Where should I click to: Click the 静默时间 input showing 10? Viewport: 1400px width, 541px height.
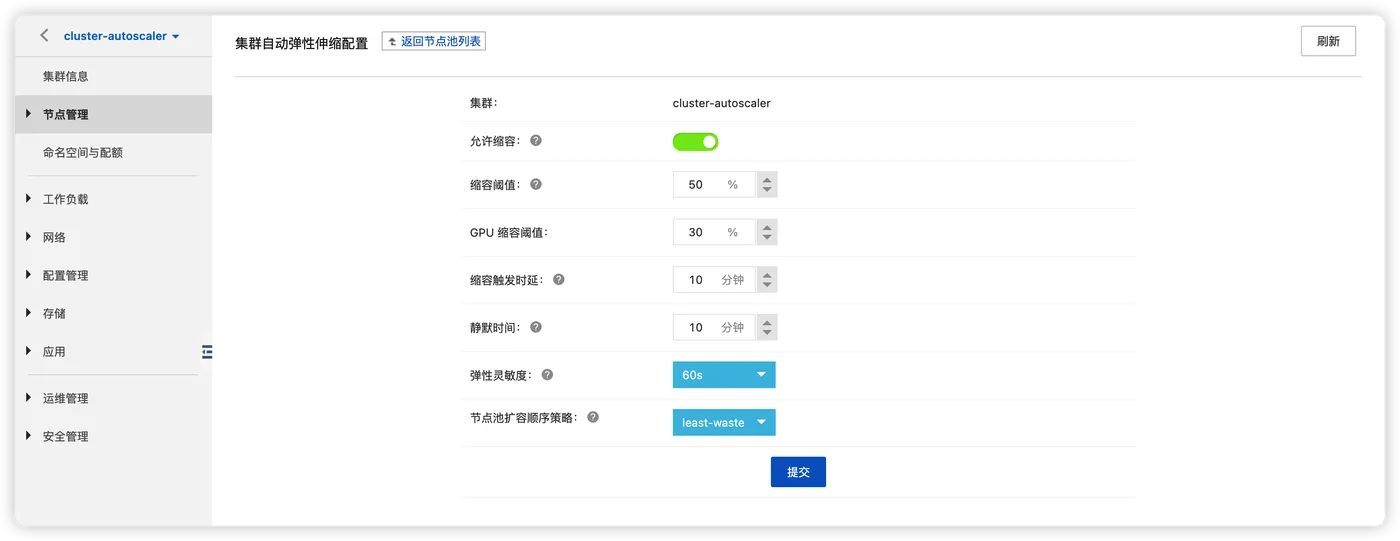point(714,327)
